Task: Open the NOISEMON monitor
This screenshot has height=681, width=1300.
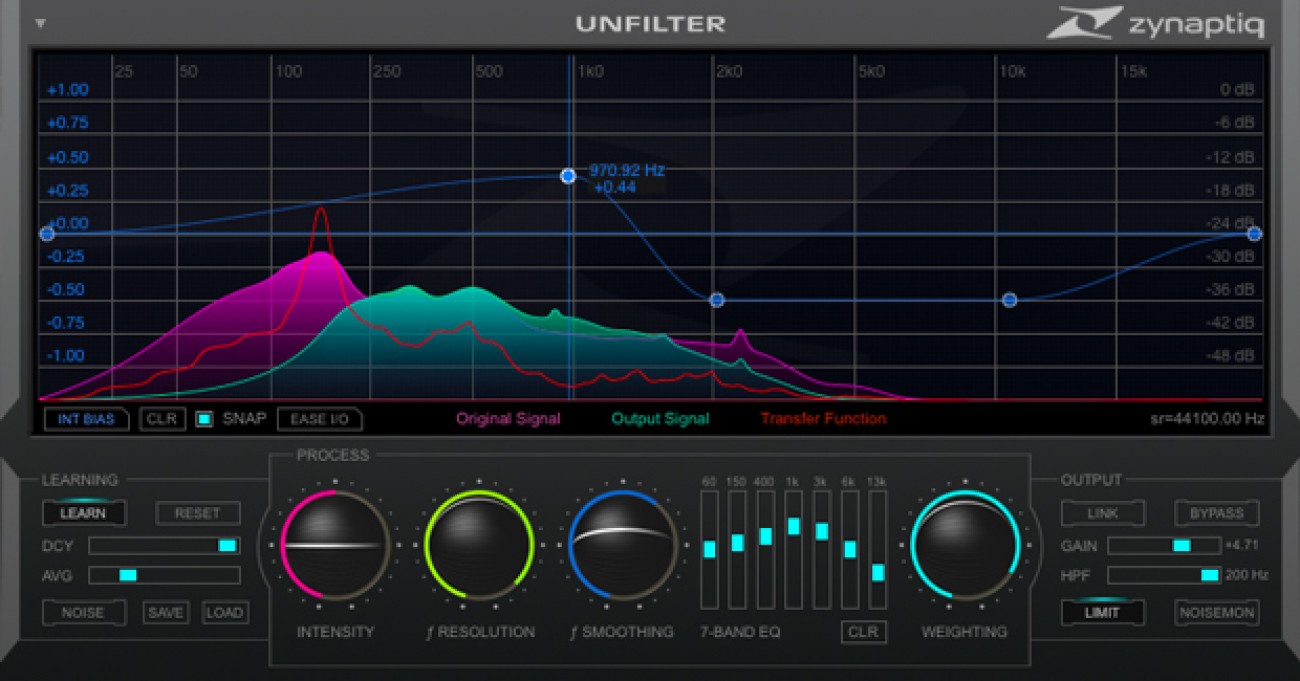Action: tap(1216, 612)
